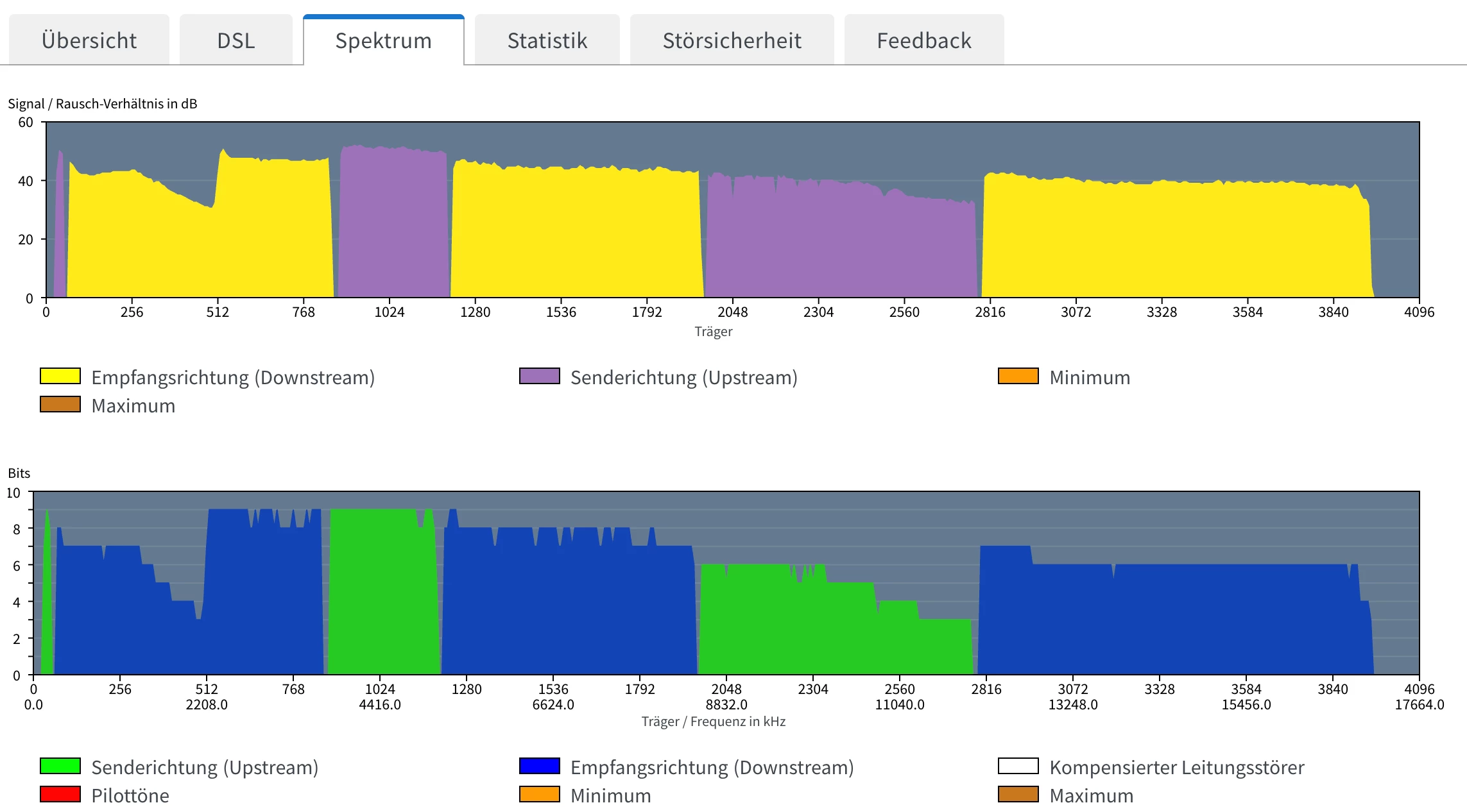This screenshot has height=812, width=1467.
Task: Switch to the DSL tab
Action: coord(236,40)
